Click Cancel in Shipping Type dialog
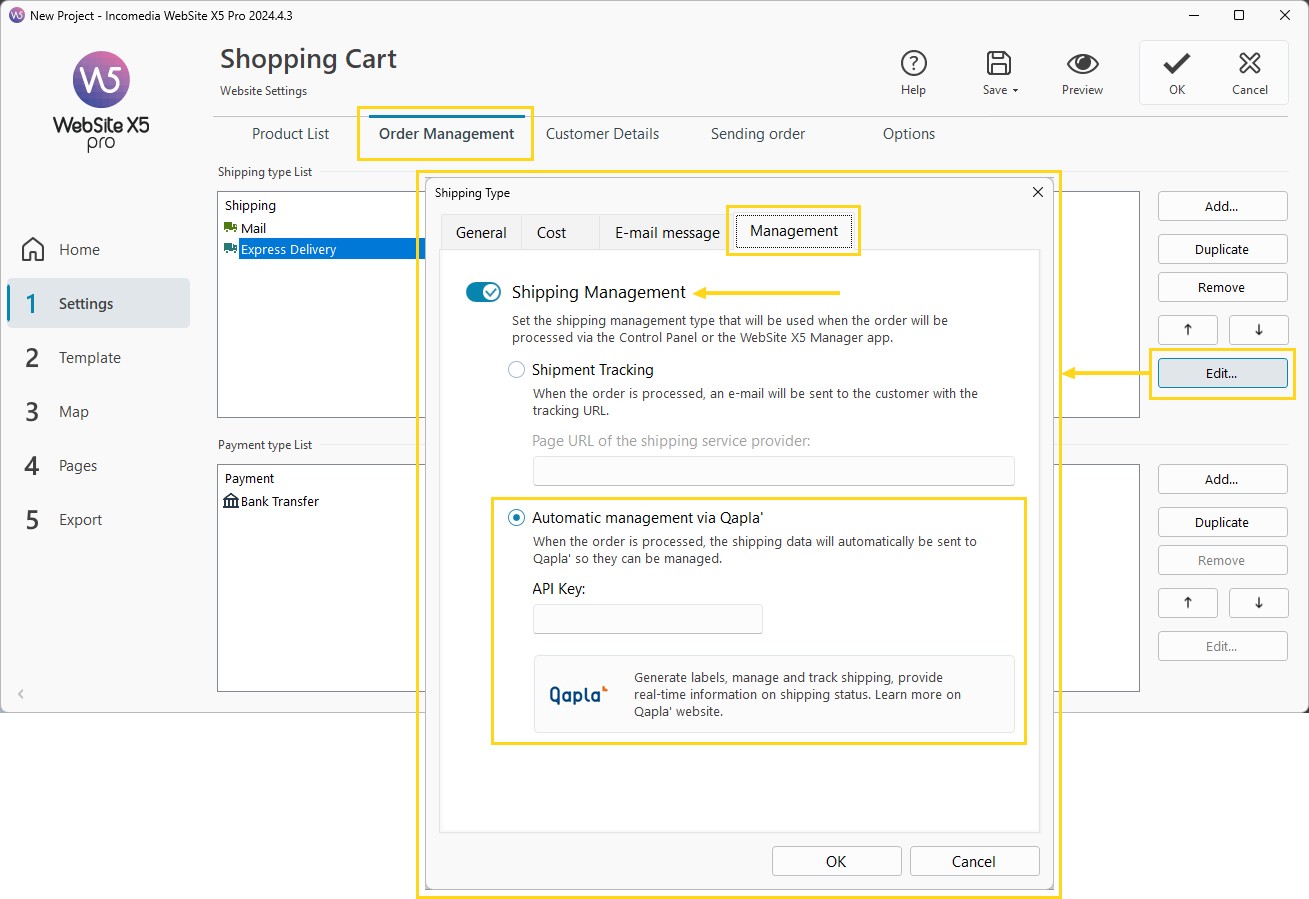This screenshot has width=1309, height=899. 974,861
